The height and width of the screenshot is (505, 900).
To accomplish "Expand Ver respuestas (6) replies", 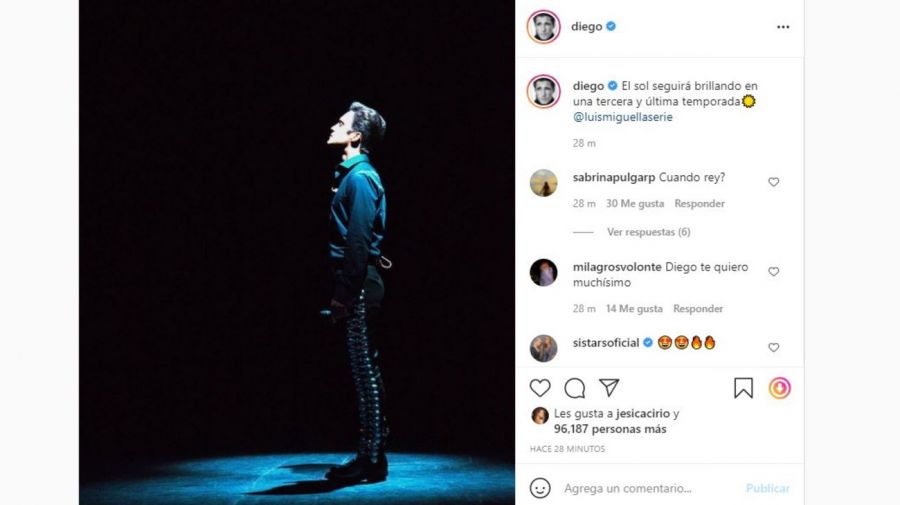I will (649, 232).
